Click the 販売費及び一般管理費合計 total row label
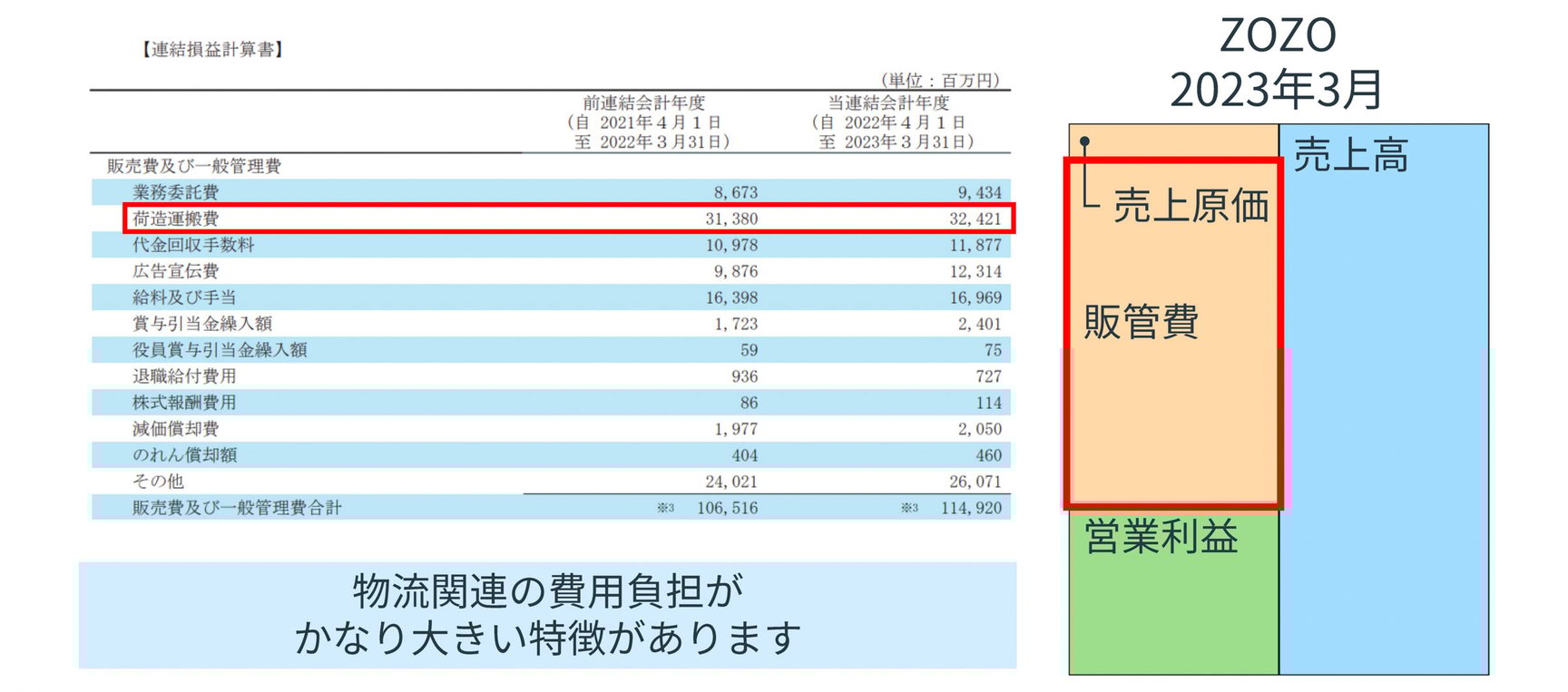 [237, 508]
